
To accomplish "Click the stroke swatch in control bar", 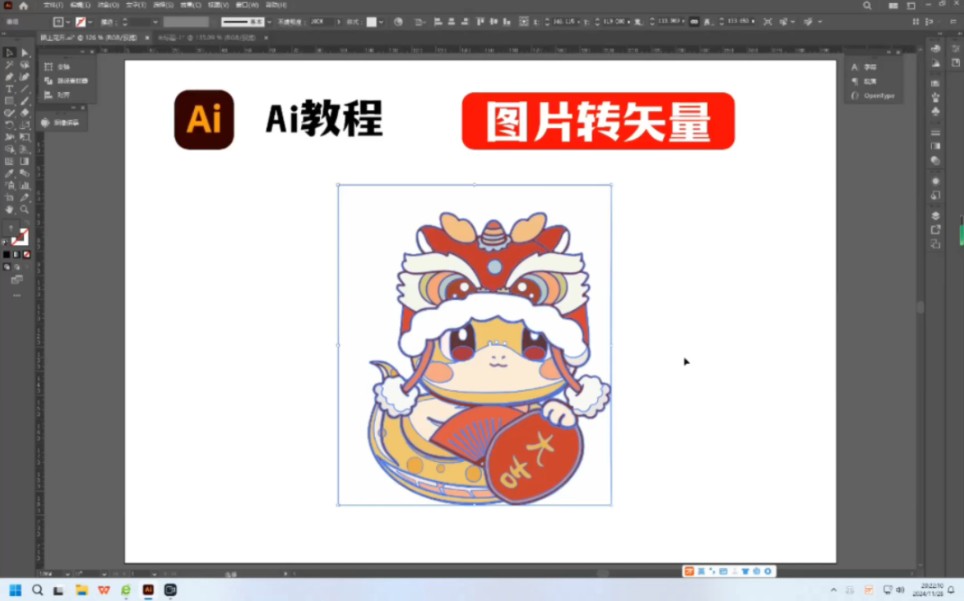I will pyautogui.click(x=81, y=22).
